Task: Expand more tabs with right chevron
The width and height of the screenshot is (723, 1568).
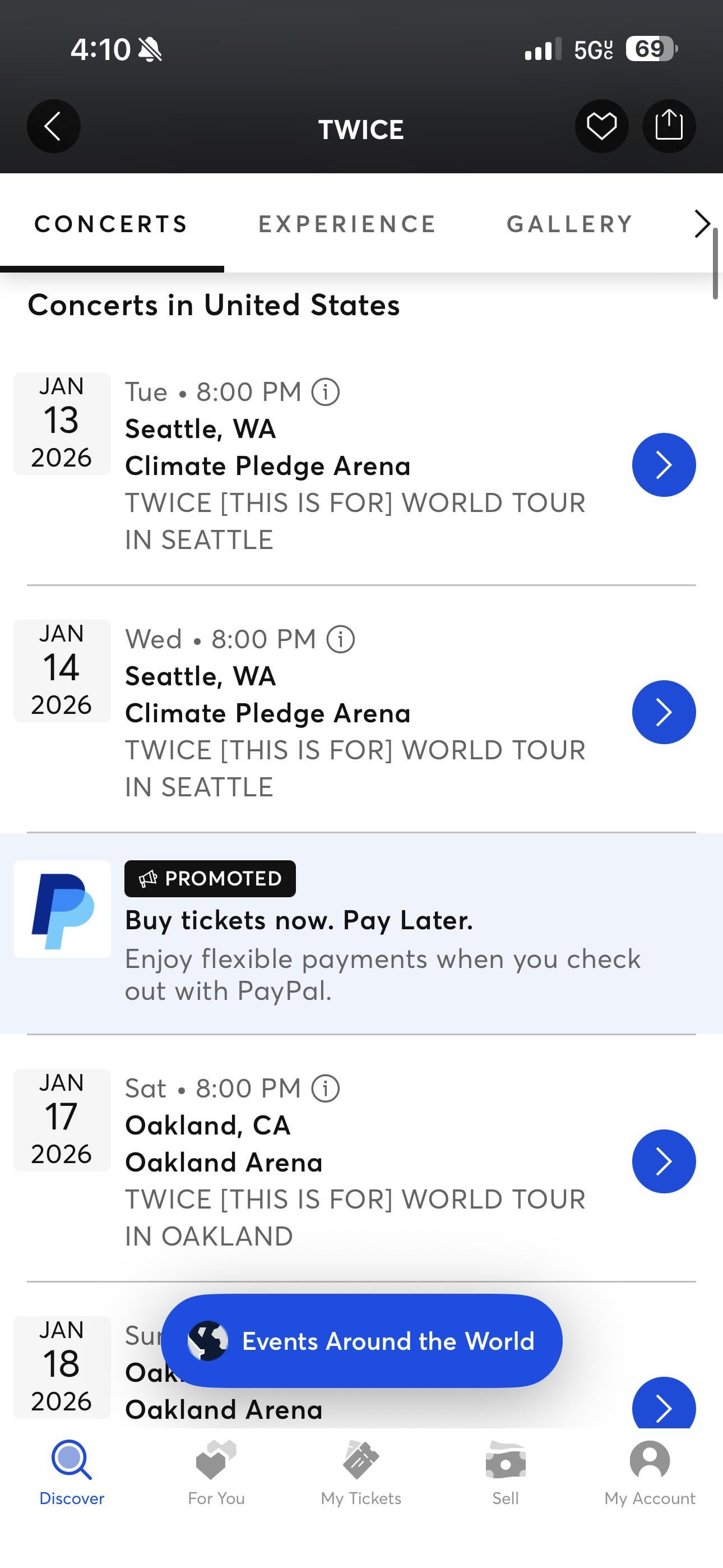Action: coord(702,223)
